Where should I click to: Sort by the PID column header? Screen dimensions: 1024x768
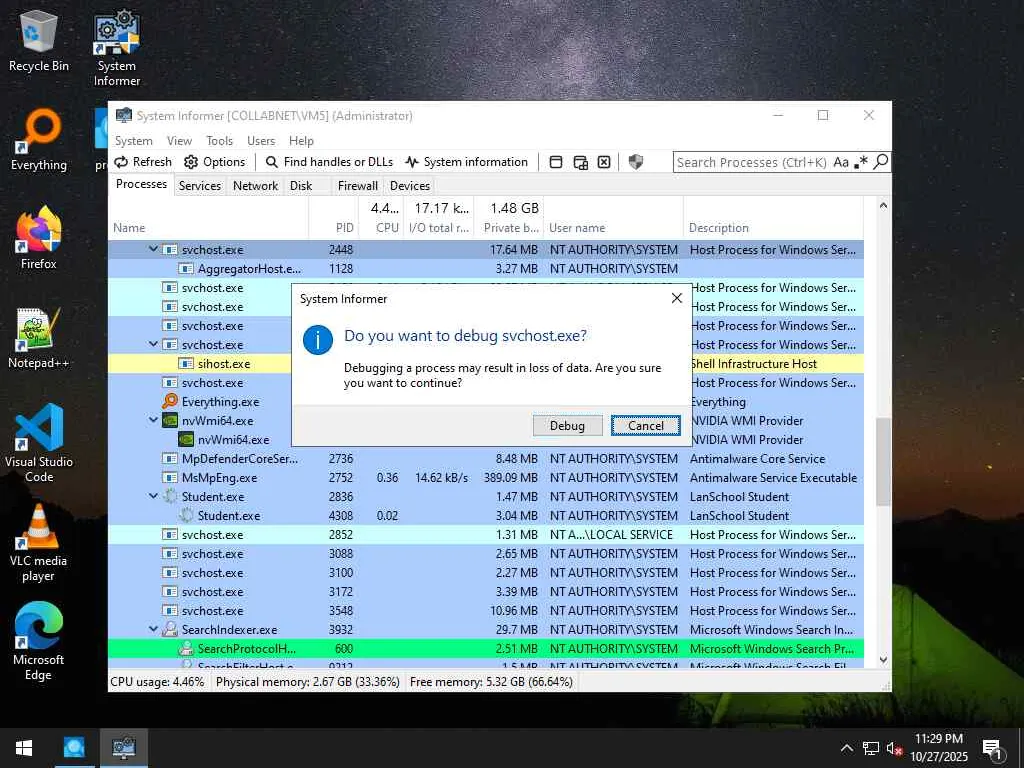pyautogui.click(x=333, y=228)
